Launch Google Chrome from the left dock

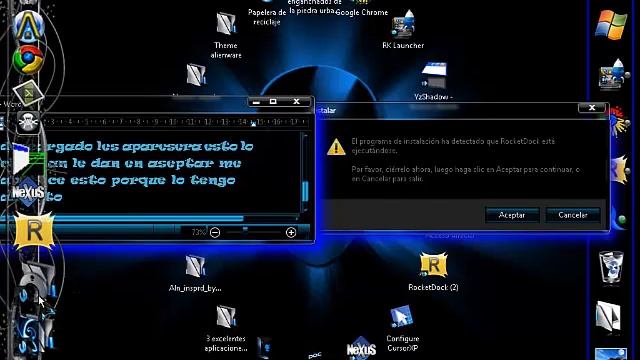tap(28, 60)
